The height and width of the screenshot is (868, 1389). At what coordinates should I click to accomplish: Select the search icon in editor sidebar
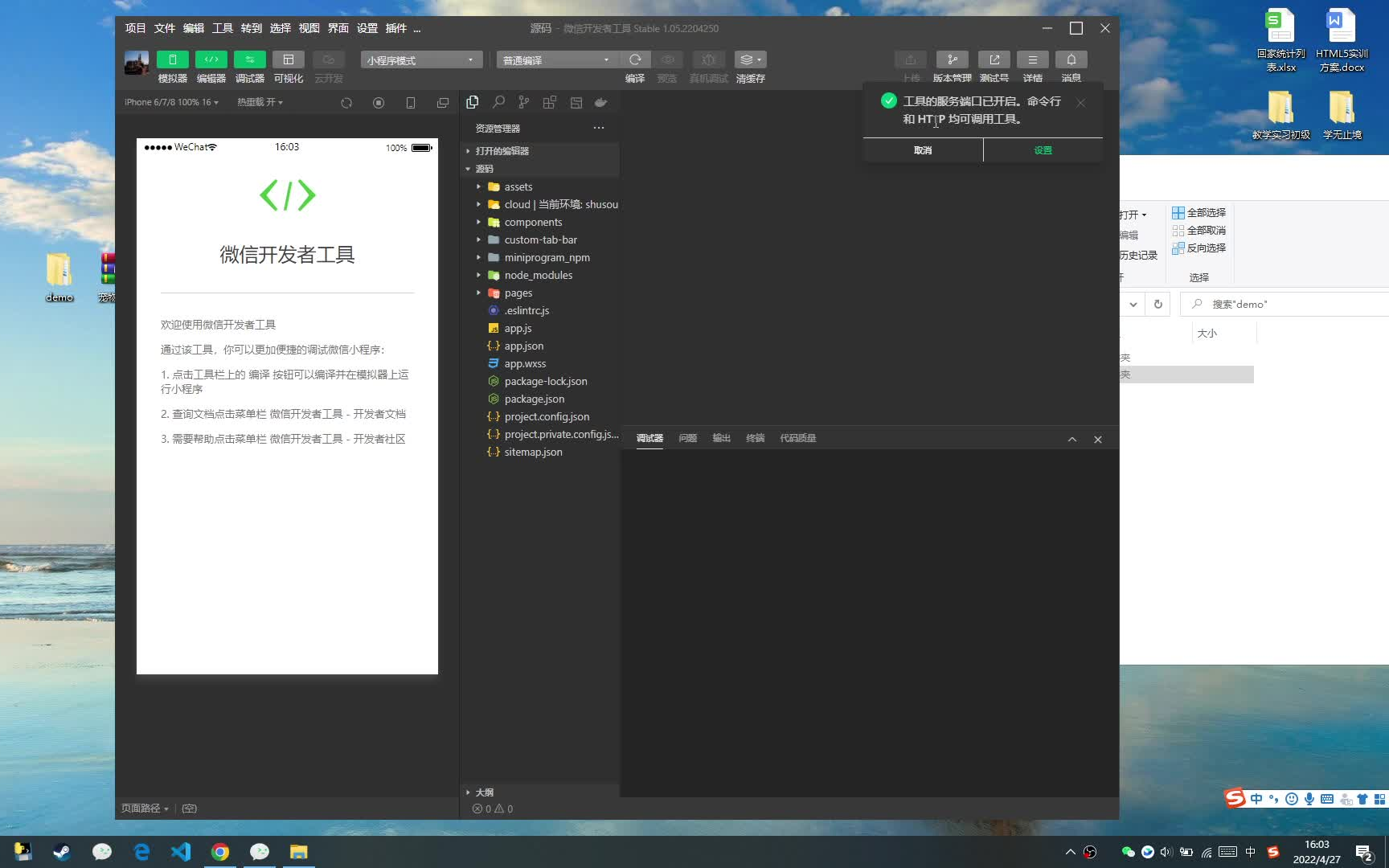(x=498, y=102)
